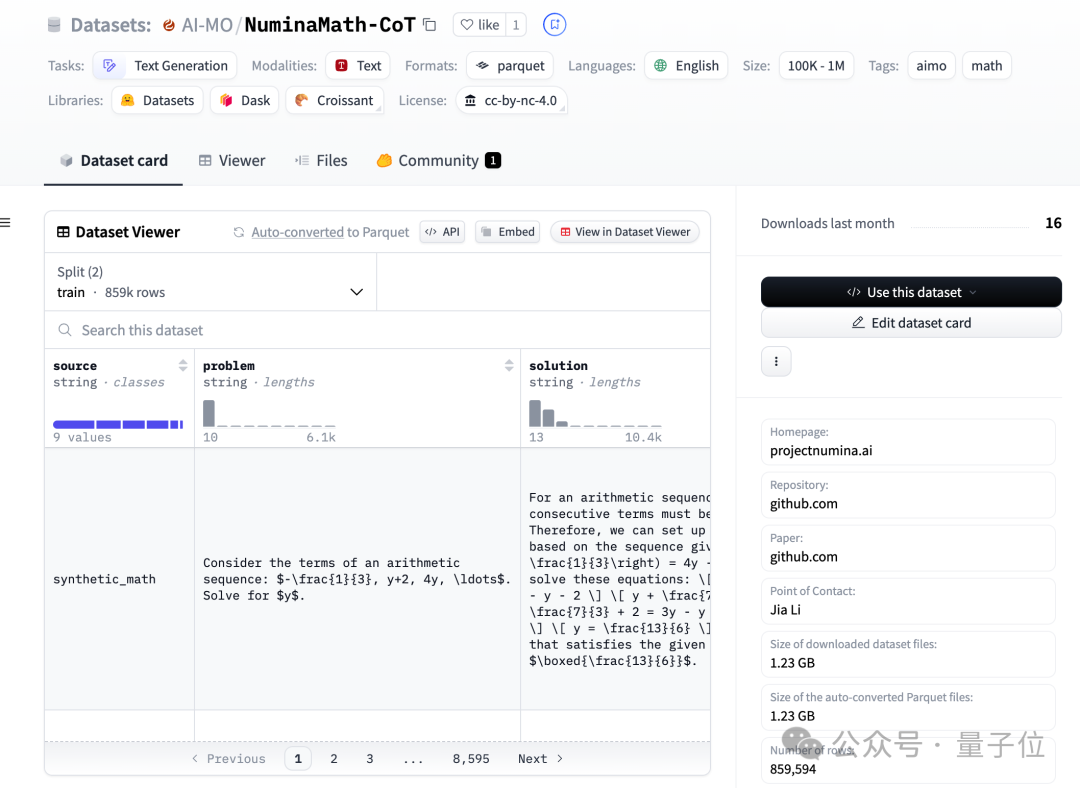Open the three-dot more options menu

(776, 361)
